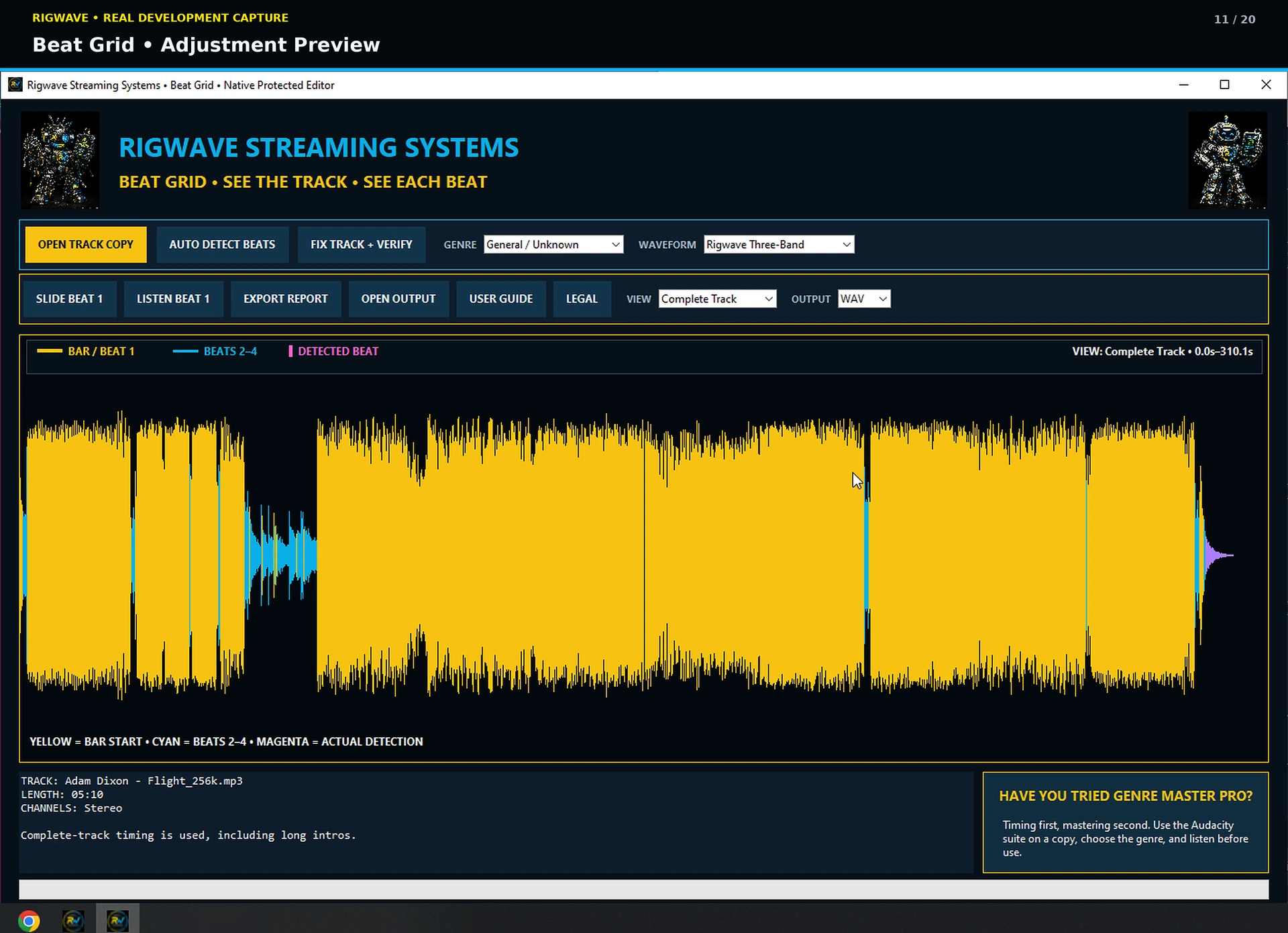Click the Export Report button
This screenshot has width=1288, height=933.
coord(286,299)
